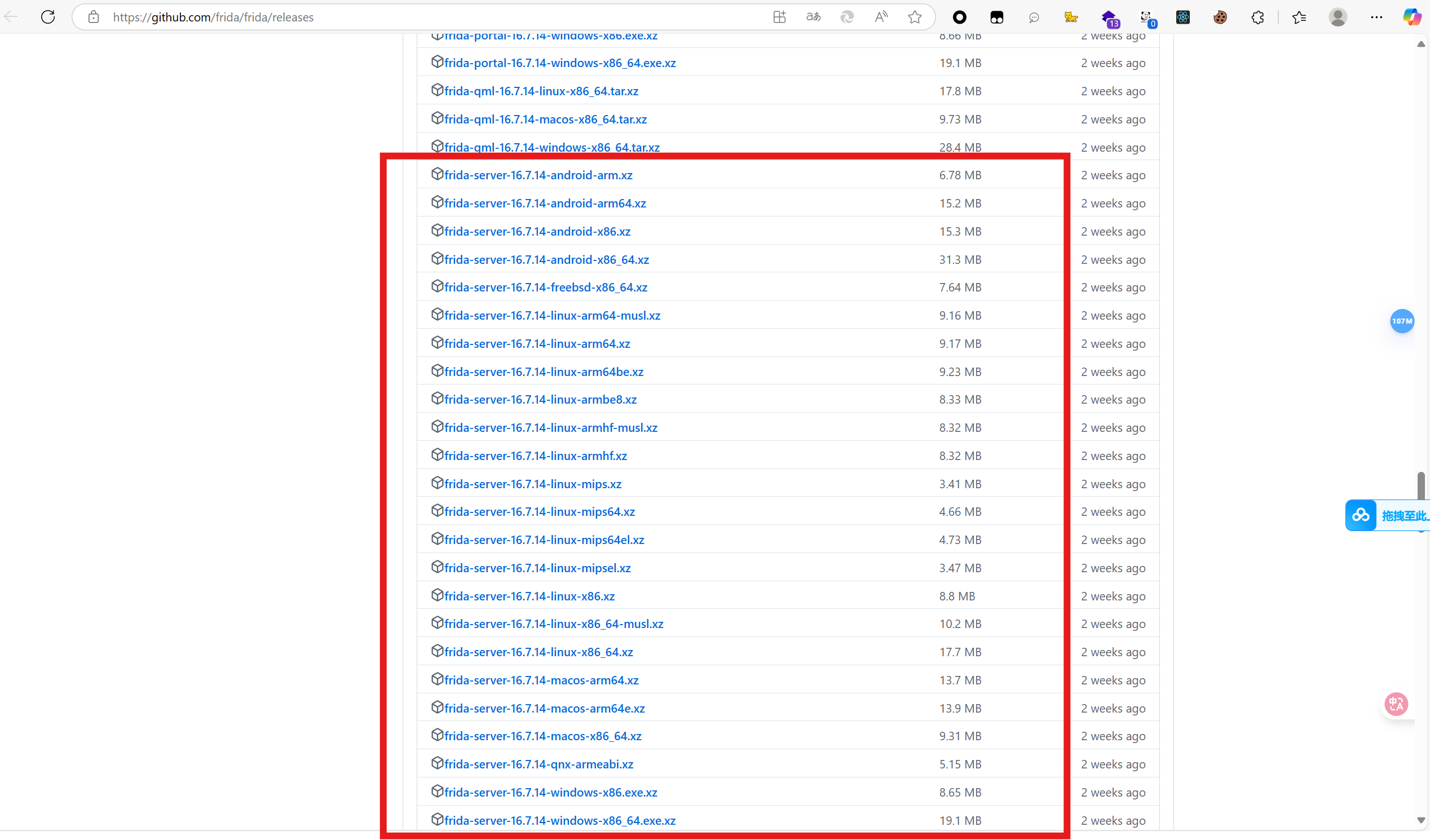Click the black circle extension icon
Viewport: 1430px width, 840px height.
pos(960,17)
